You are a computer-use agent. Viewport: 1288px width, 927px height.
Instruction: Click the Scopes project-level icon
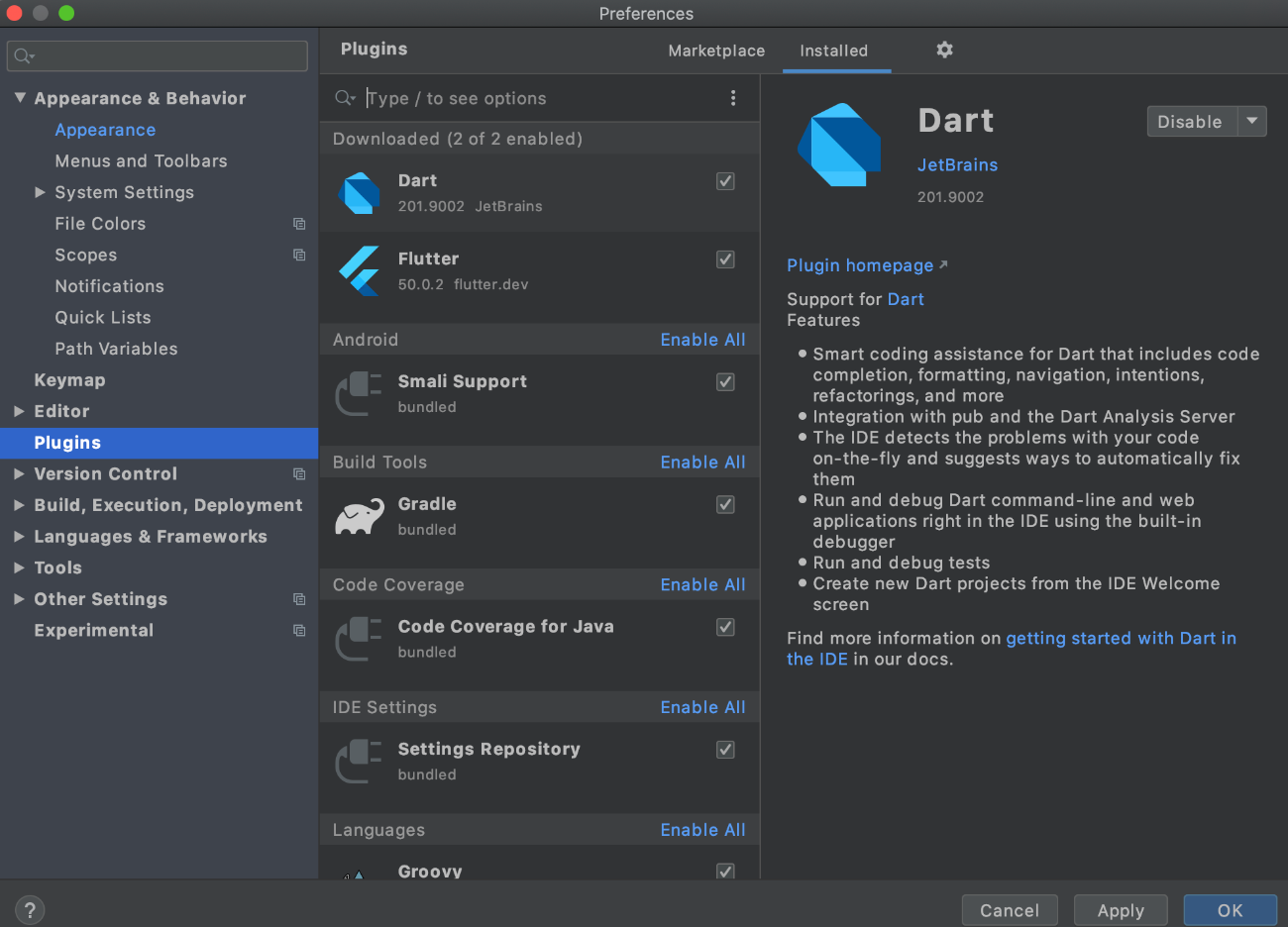299,255
